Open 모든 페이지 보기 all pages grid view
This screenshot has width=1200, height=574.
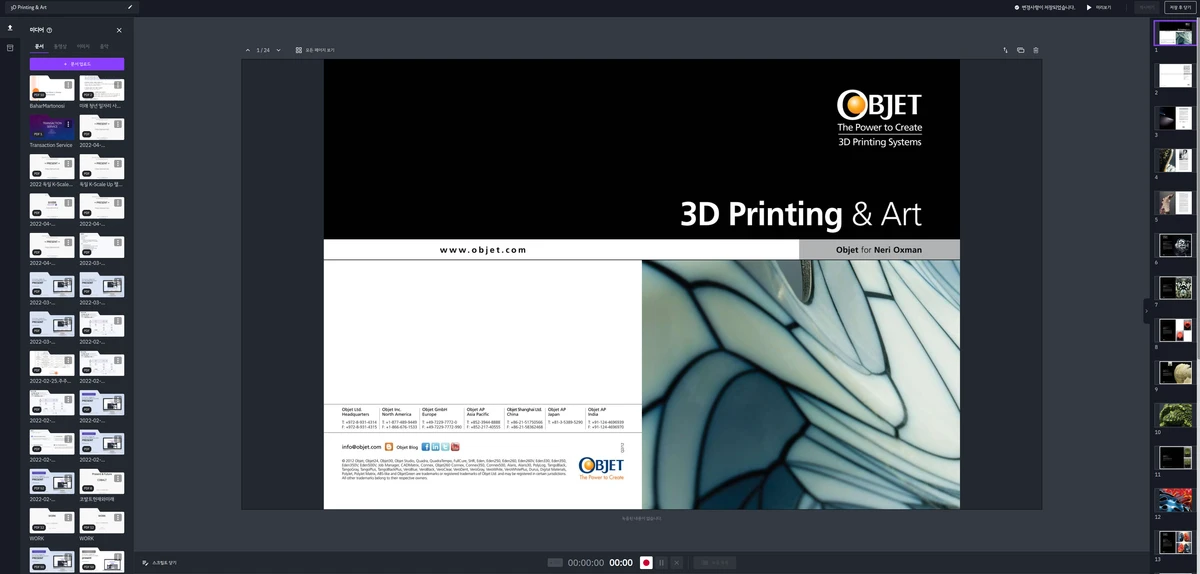point(315,50)
